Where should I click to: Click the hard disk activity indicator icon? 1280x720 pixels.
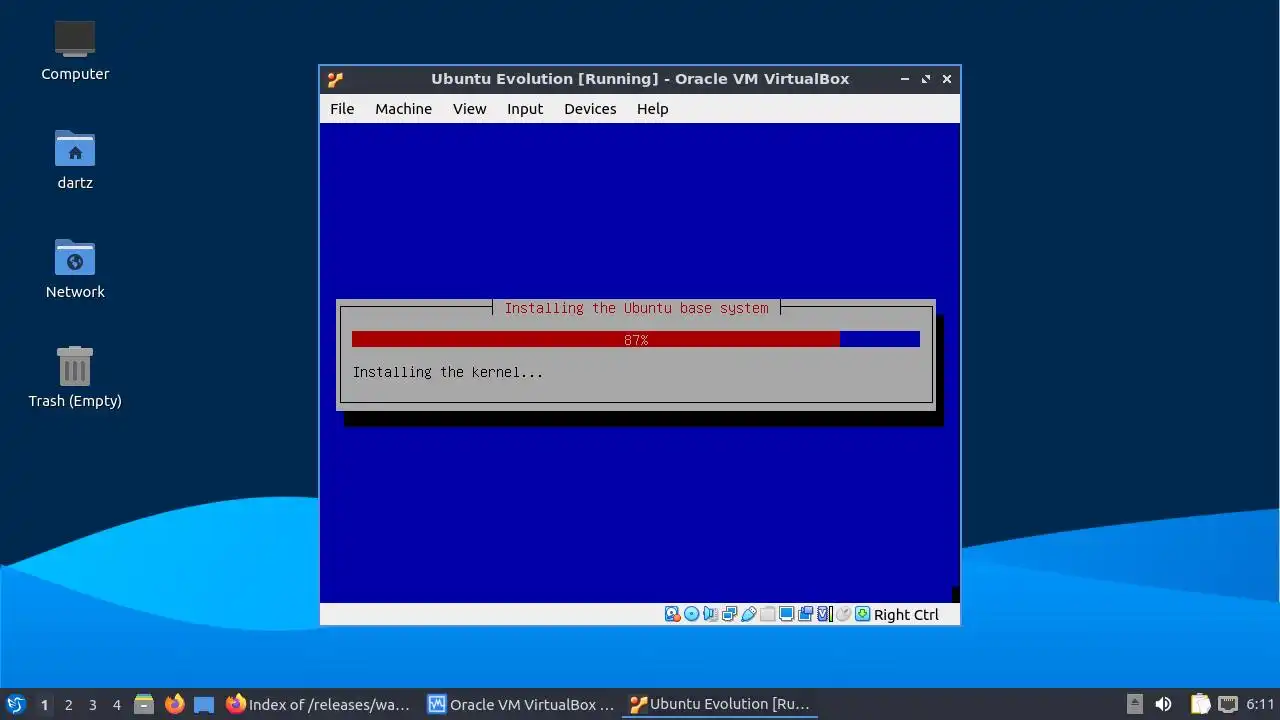(673, 614)
